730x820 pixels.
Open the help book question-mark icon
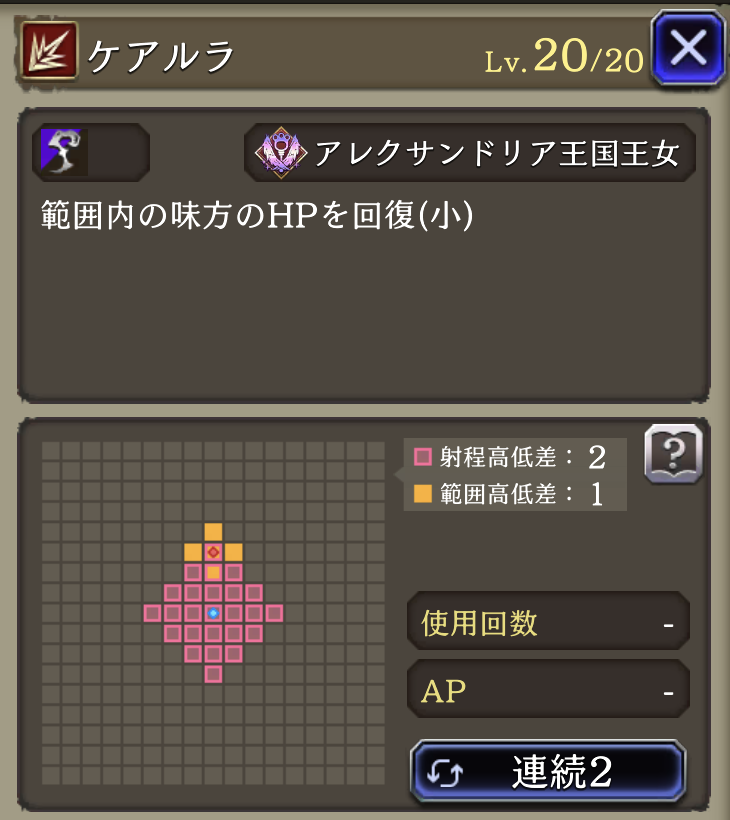[x=674, y=453]
